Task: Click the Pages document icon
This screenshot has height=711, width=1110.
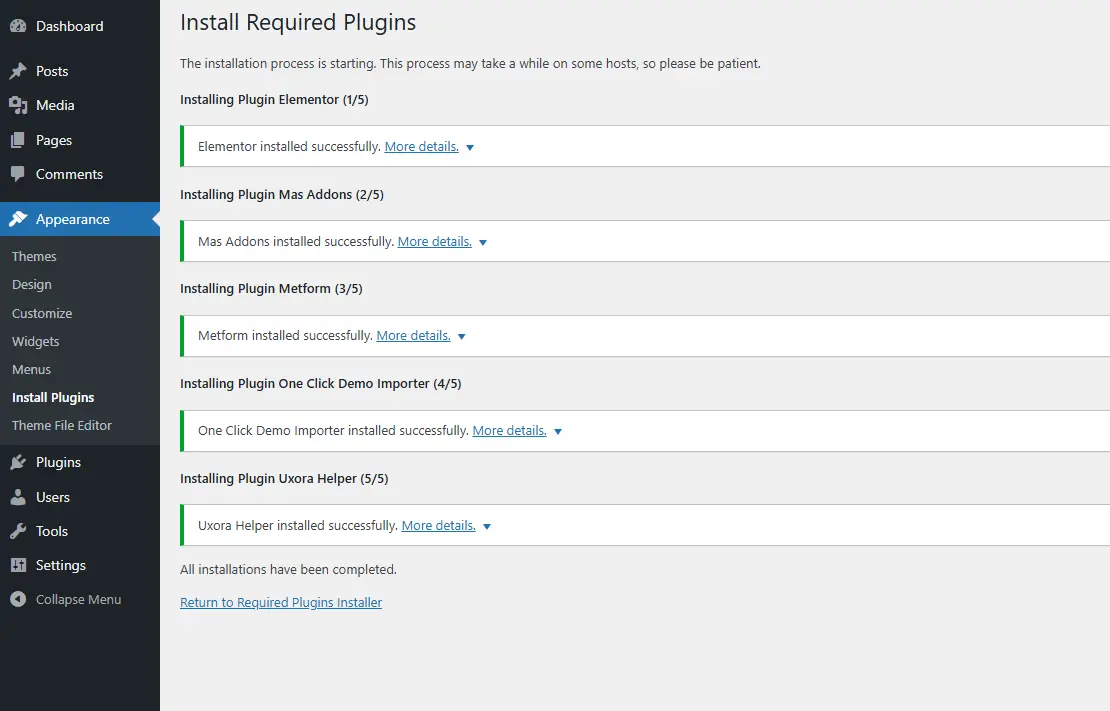Action: 18,140
